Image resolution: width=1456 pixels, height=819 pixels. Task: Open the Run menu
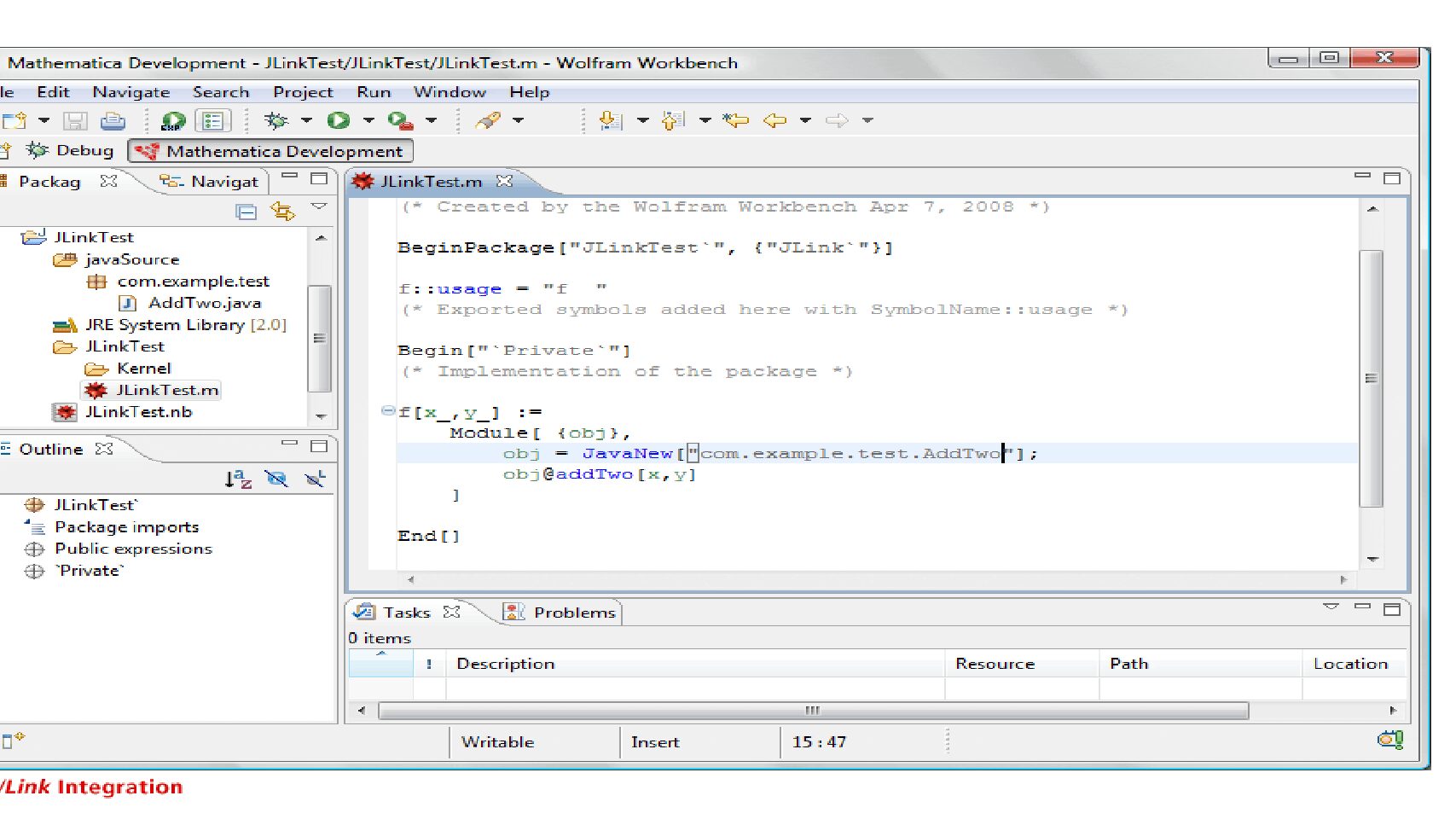pyautogui.click(x=374, y=92)
